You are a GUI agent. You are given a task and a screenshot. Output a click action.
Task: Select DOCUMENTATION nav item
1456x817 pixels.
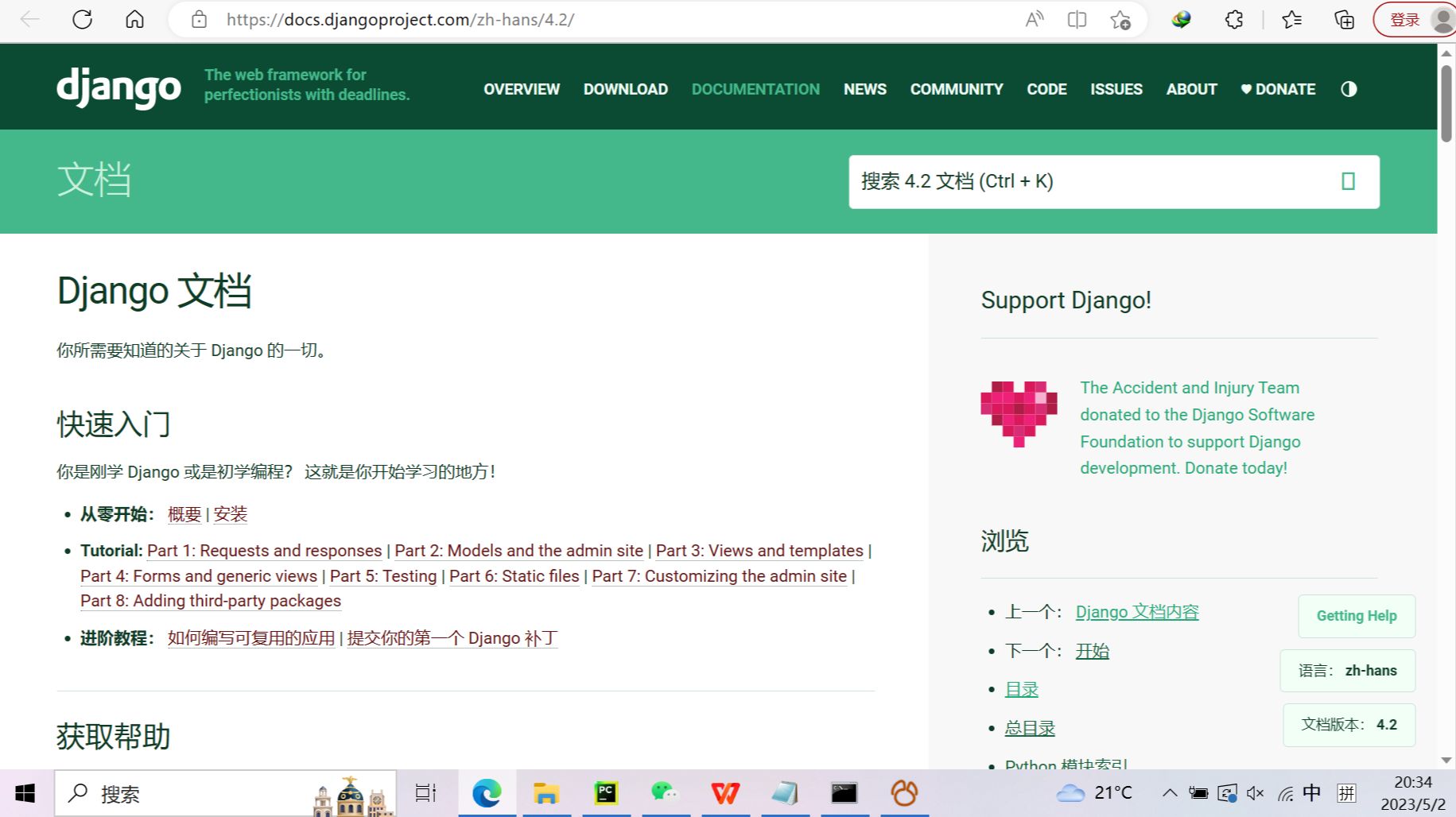click(x=755, y=89)
